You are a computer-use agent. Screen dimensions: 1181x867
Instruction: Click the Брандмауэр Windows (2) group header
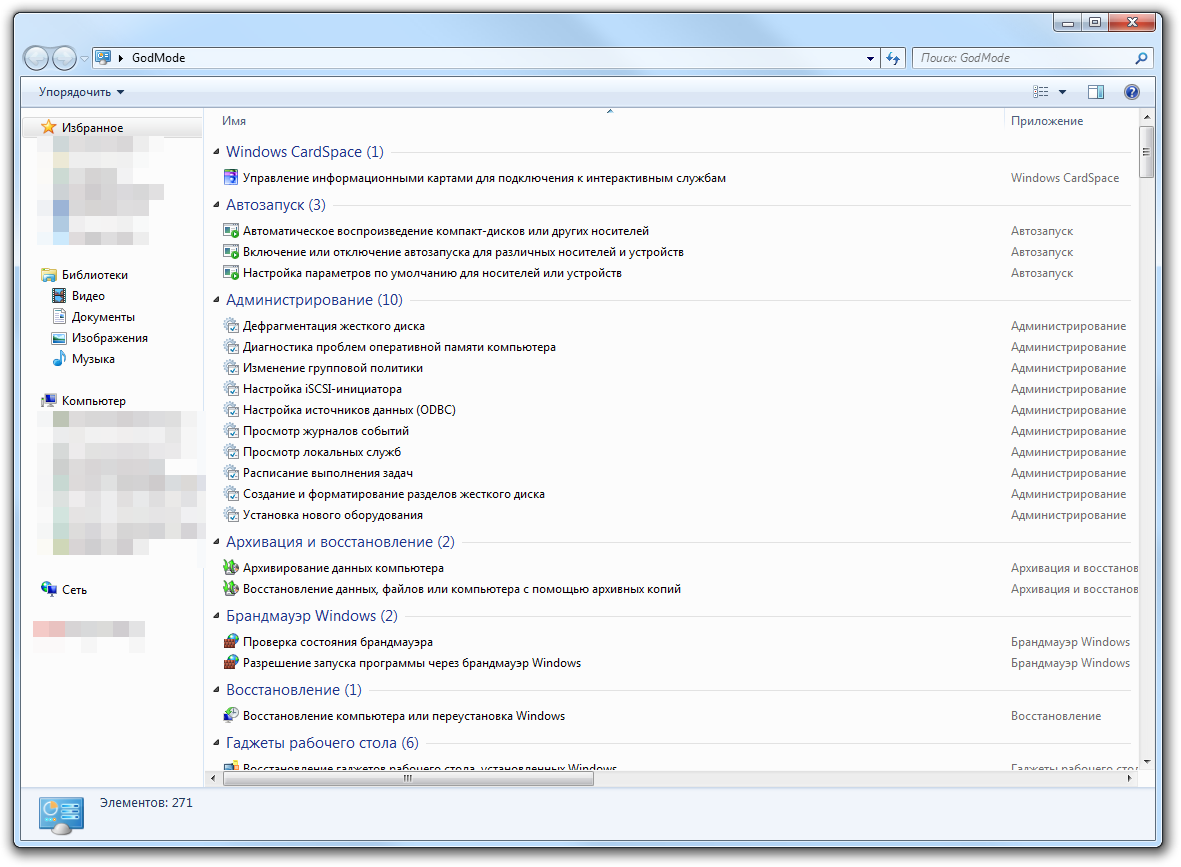pos(312,616)
